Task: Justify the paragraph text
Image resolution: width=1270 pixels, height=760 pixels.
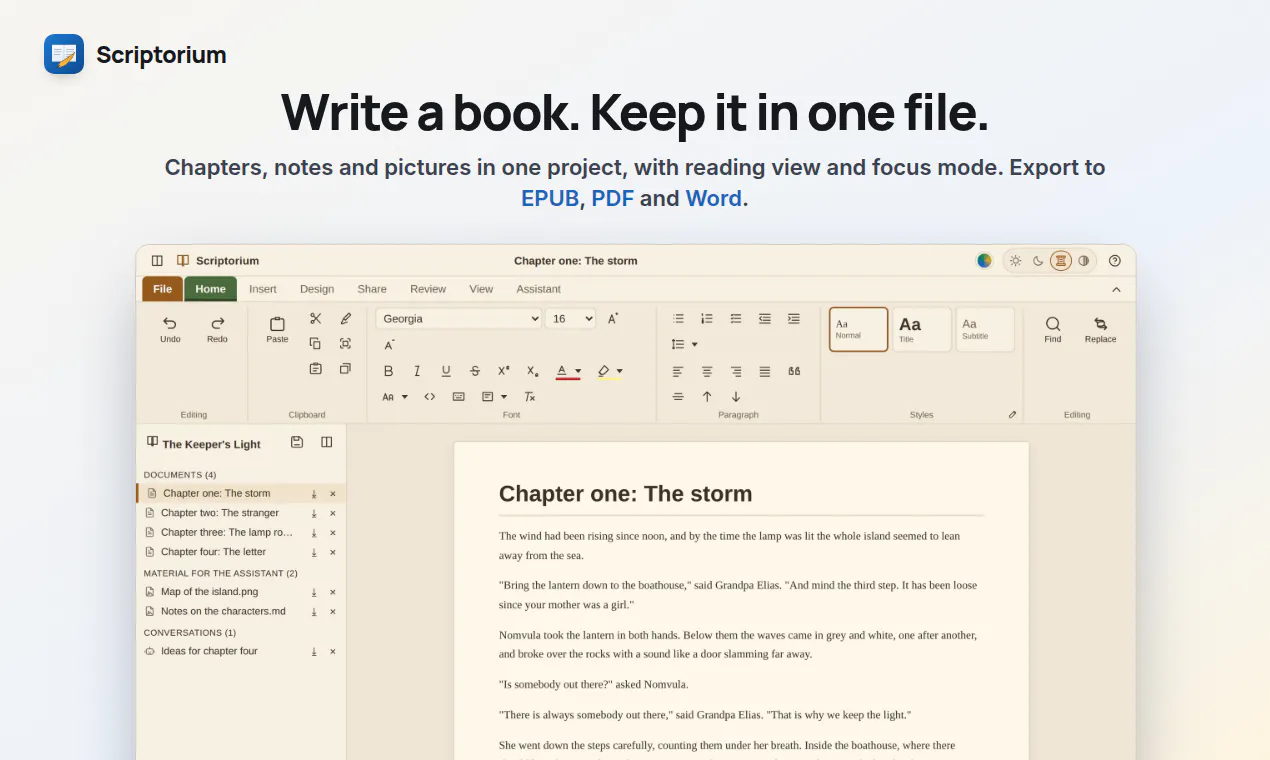Action: coord(765,371)
